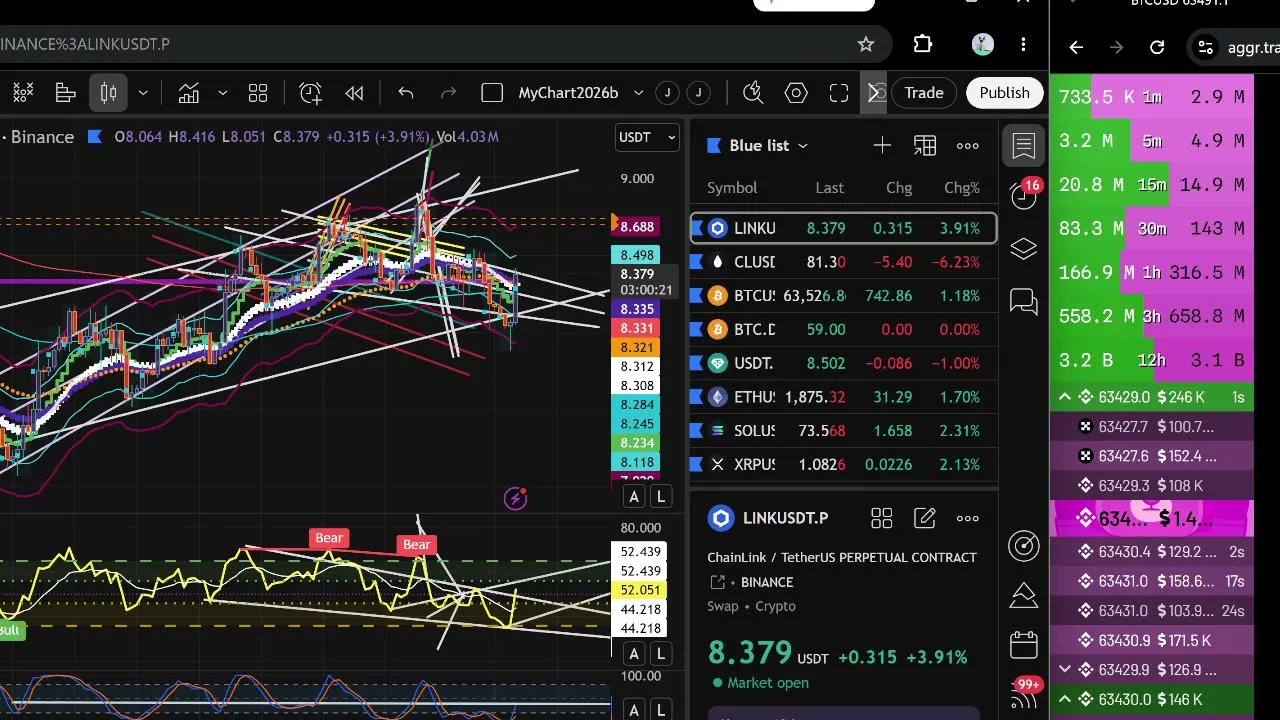This screenshot has height=720, width=1280.
Task: Start bar replay with rewind icon
Action: (x=354, y=93)
